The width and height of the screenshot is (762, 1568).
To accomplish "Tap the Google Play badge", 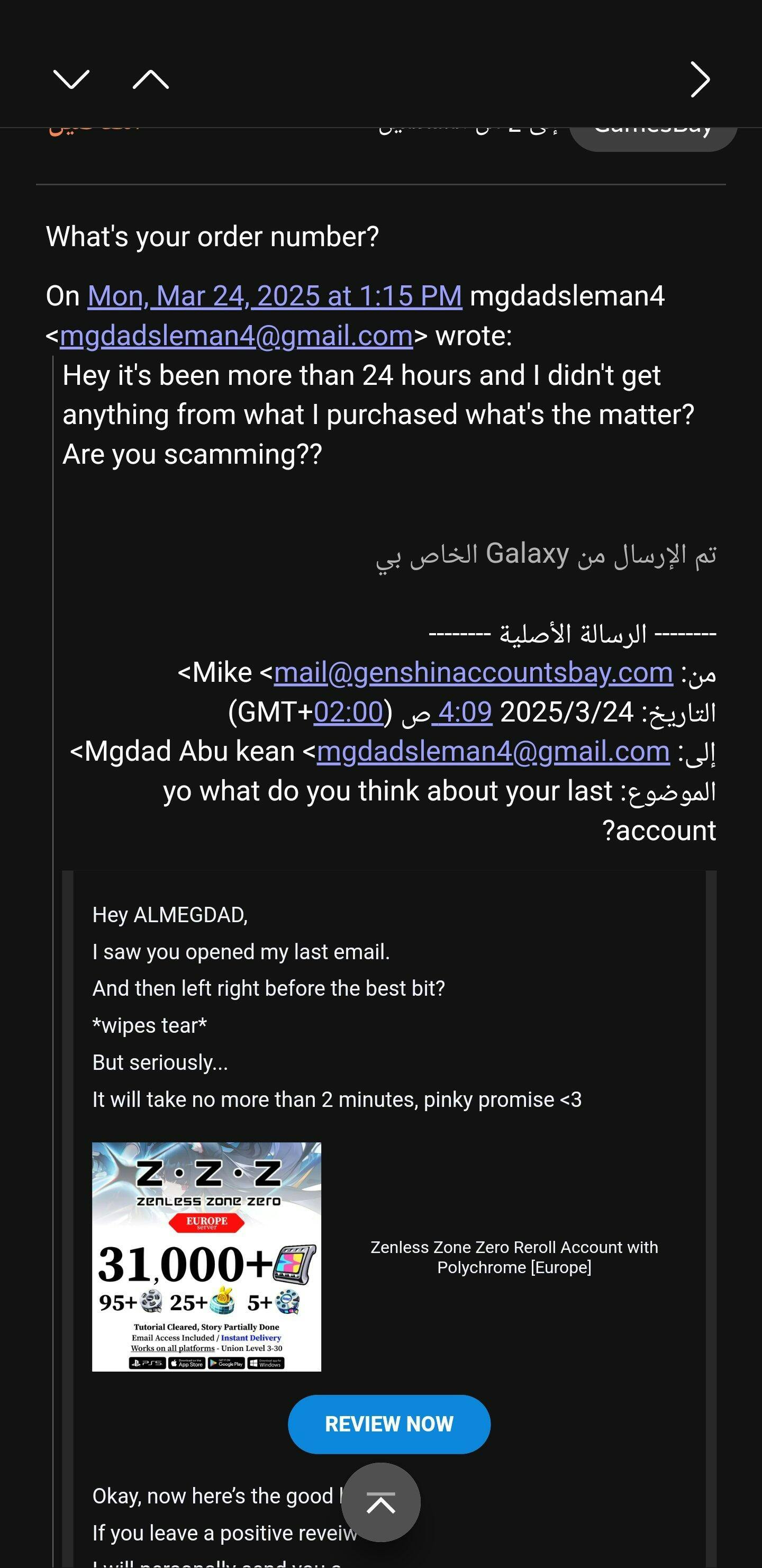I will (x=226, y=1364).
